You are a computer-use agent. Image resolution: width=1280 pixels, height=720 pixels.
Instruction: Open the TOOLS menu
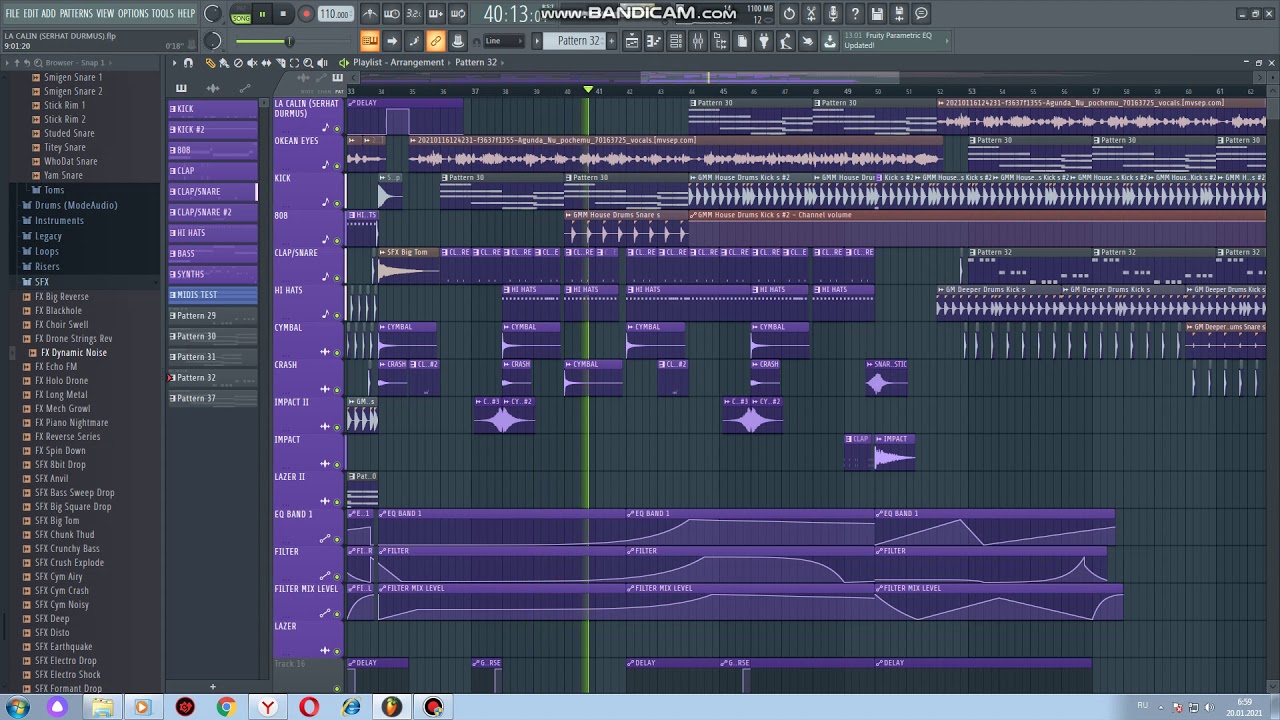click(163, 13)
